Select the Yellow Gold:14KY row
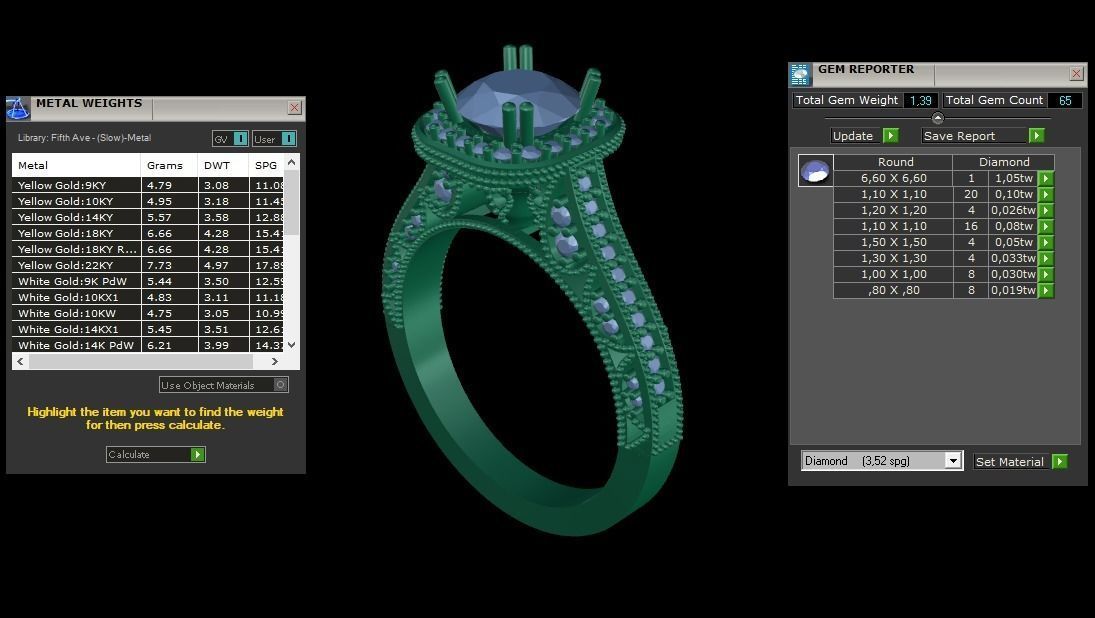The height and width of the screenshot is (618, 1095). point(147,217)
